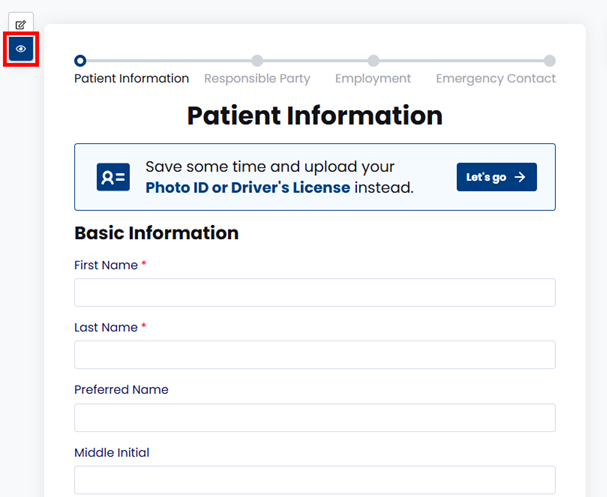Open the Responsible Party step label

pos(257,79)
